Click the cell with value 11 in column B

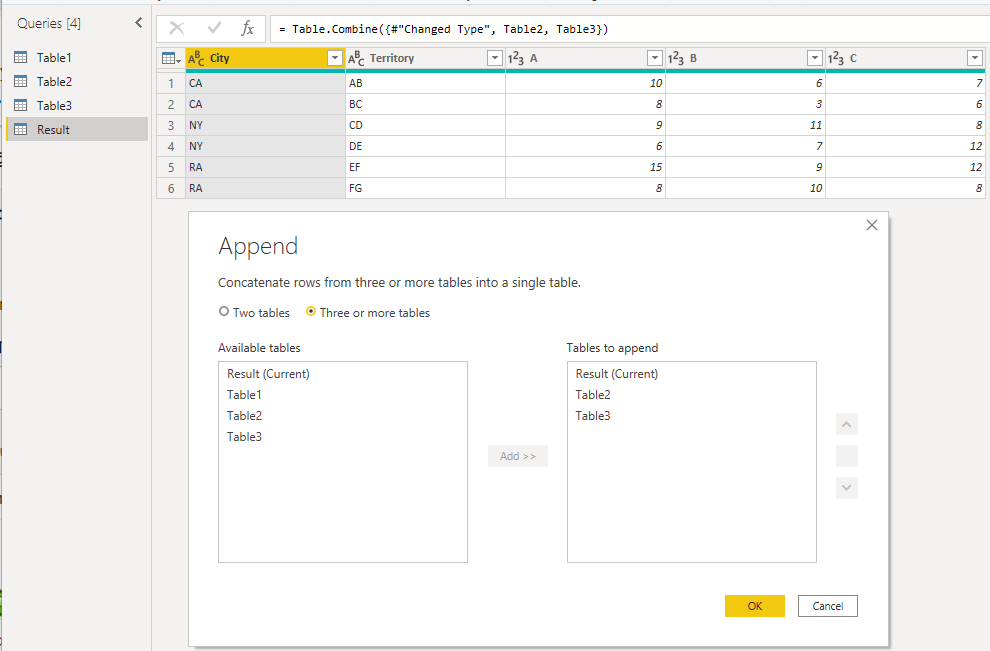pyautogui.click(x=745, y=125)
